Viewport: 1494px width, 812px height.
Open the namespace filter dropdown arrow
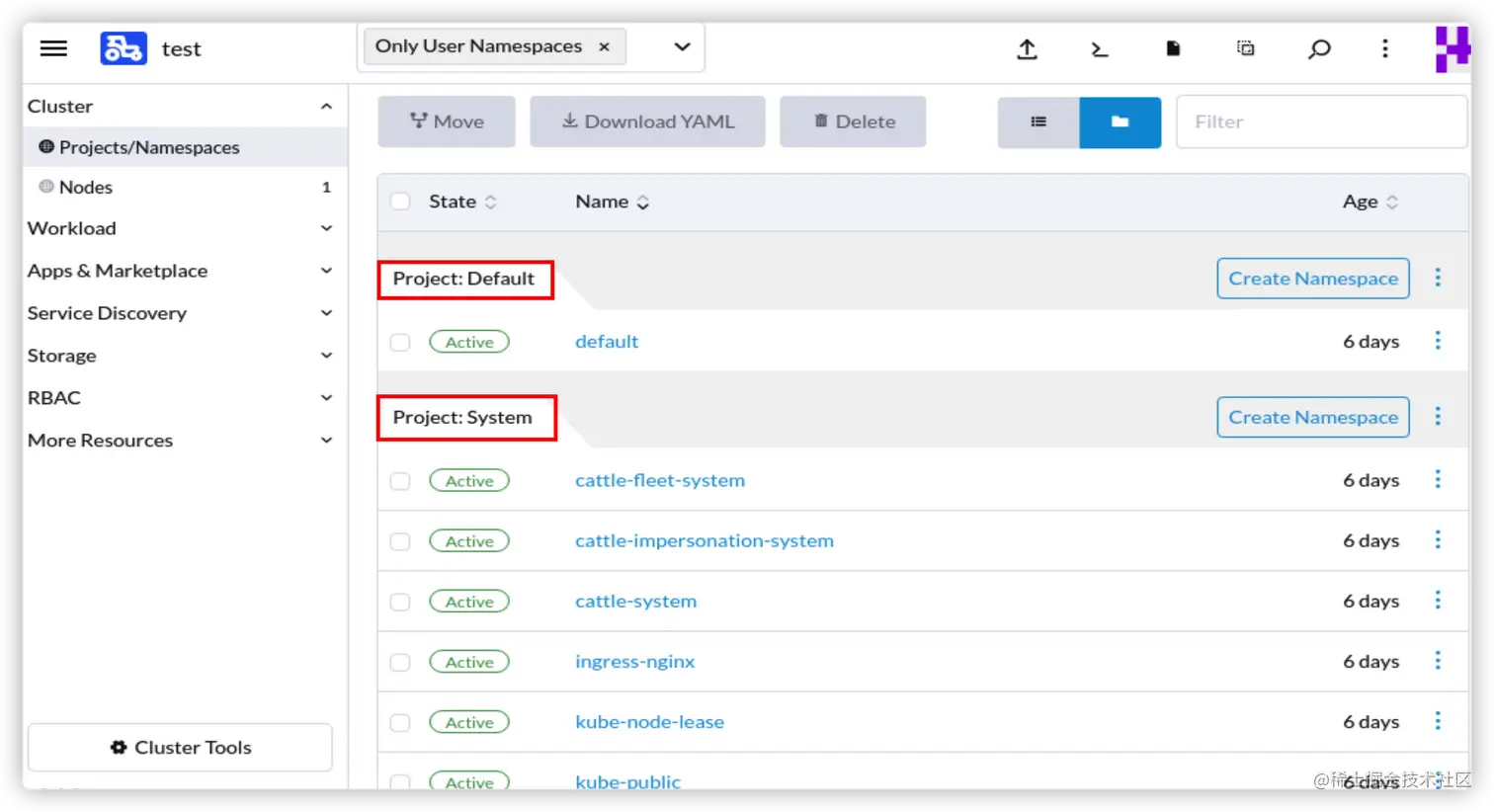click(682, 46)
